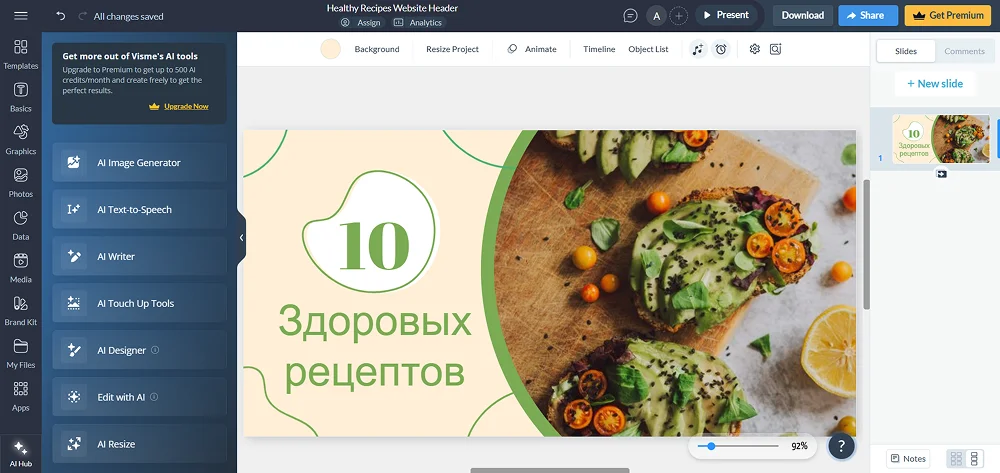
Task: Collapse the left AI tools panel
Action: click(241, 238)
